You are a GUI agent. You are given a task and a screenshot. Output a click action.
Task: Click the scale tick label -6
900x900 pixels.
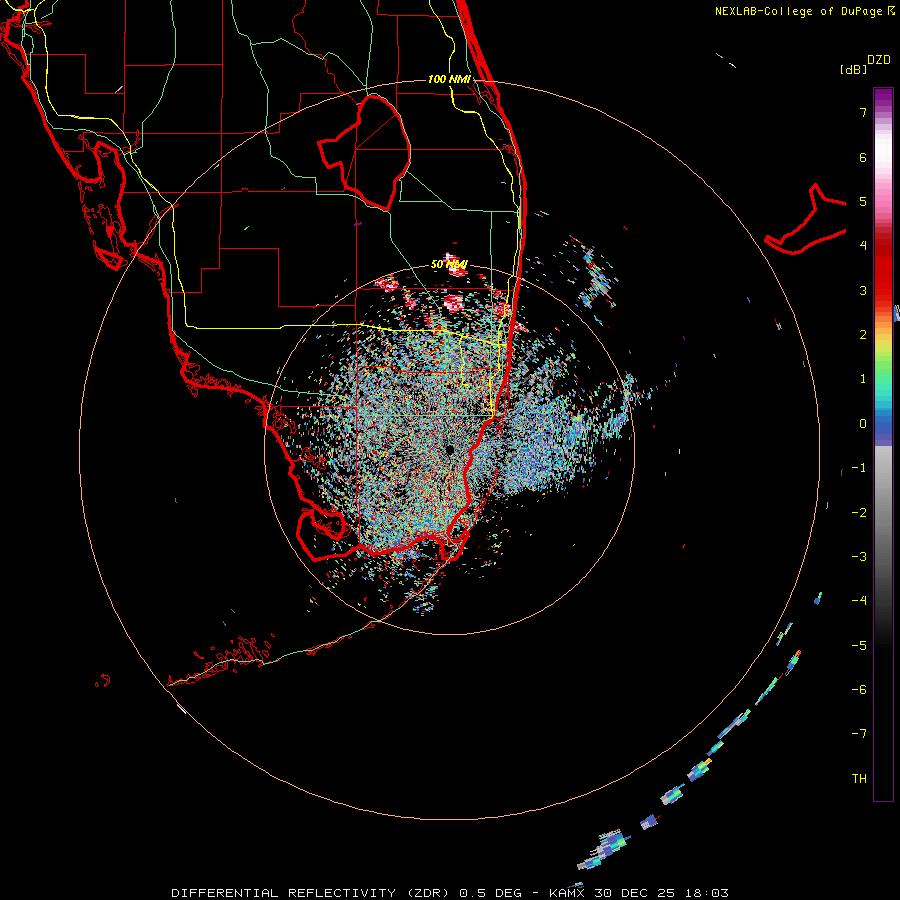click(859, 690)
